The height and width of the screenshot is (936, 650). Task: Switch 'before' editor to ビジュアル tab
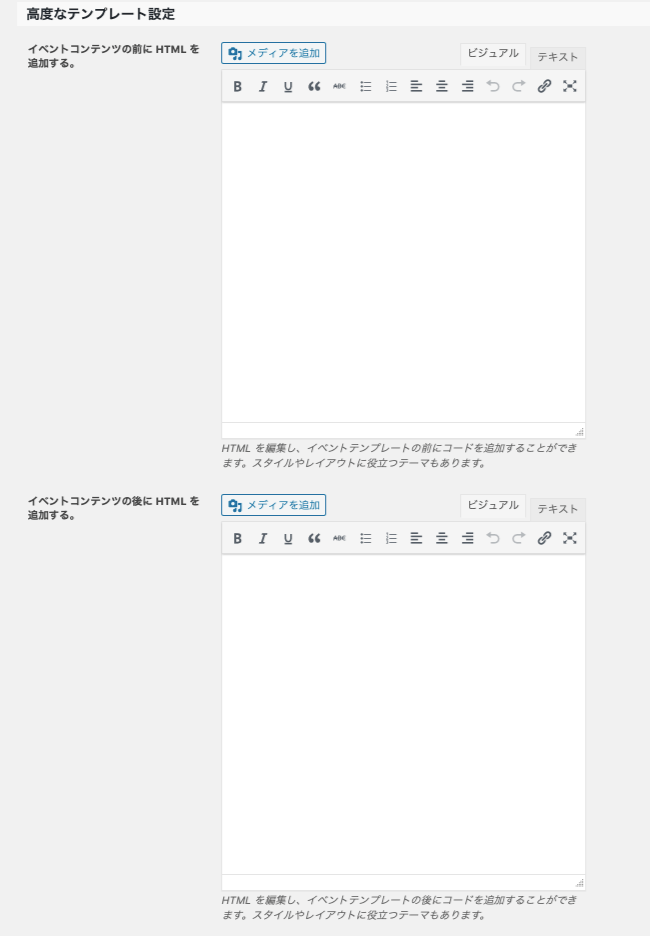493,54
